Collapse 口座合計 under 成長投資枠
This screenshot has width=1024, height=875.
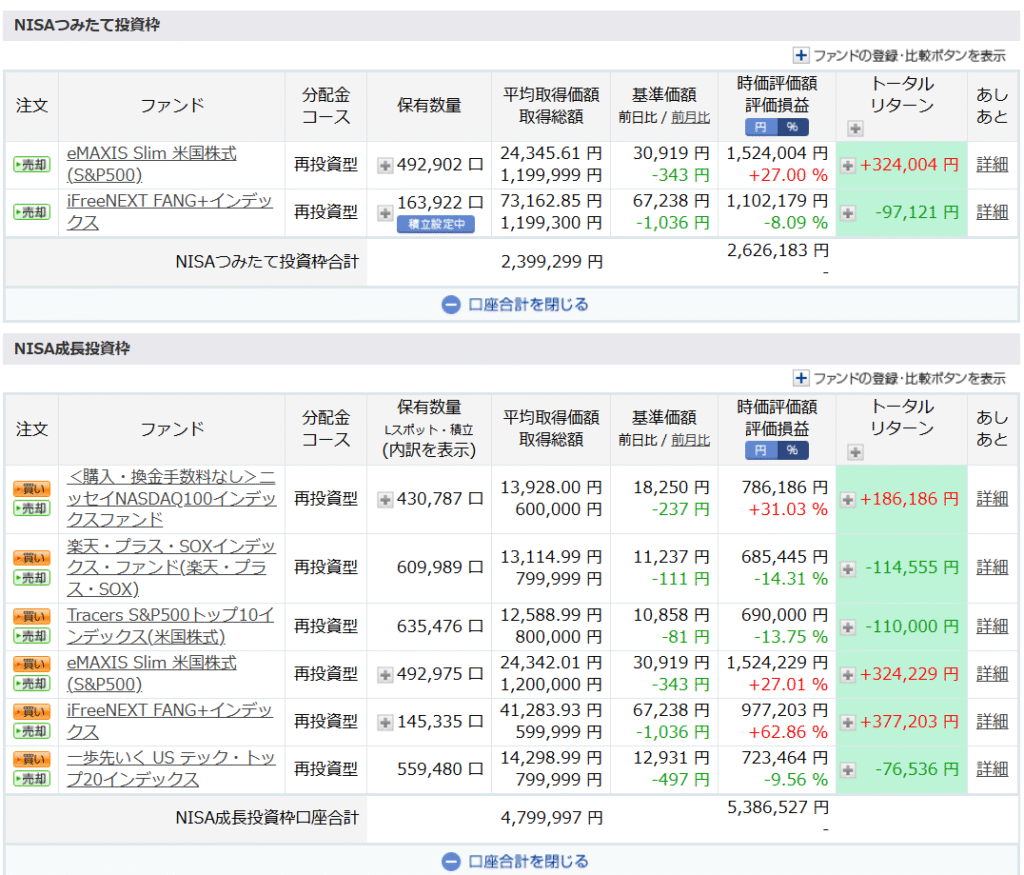tap(515, 861)
